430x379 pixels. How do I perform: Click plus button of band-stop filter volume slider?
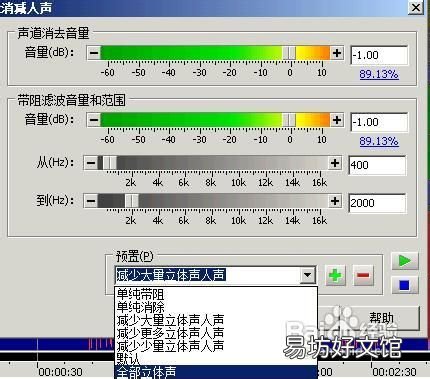click(x=337, y=120)
